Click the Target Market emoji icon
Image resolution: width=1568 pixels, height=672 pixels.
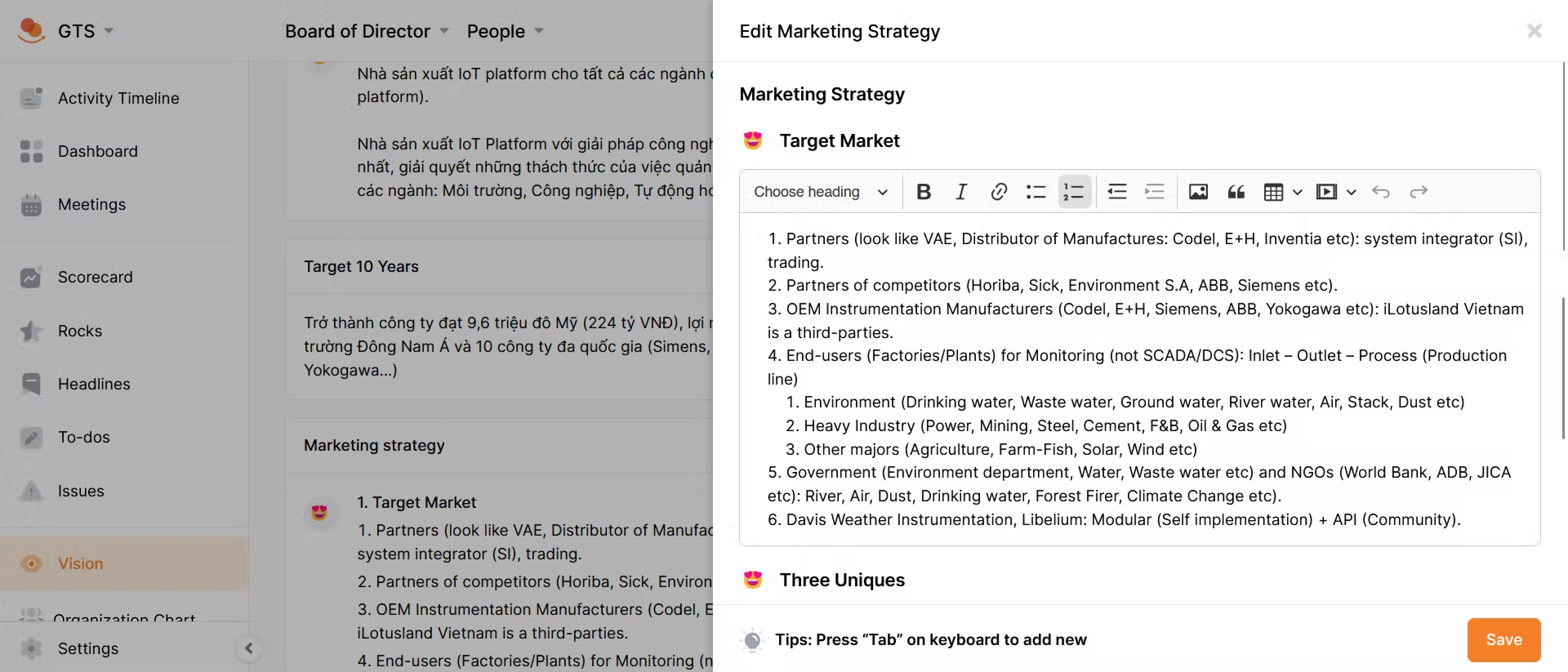(753, 140)
